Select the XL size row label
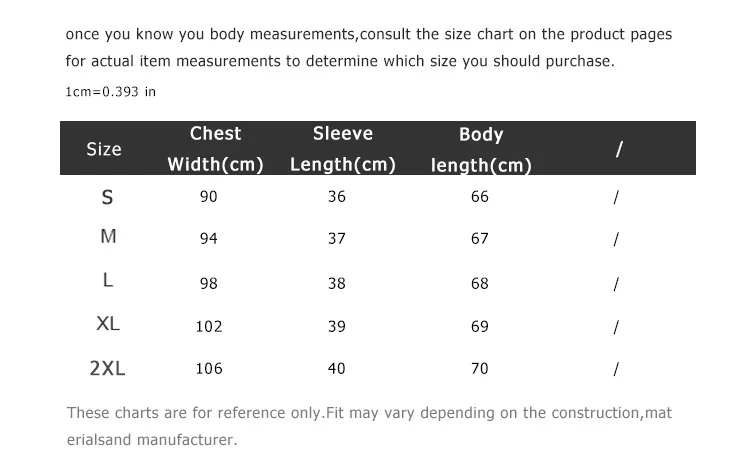This screenshot has width=750, height=472. [108, 324]
